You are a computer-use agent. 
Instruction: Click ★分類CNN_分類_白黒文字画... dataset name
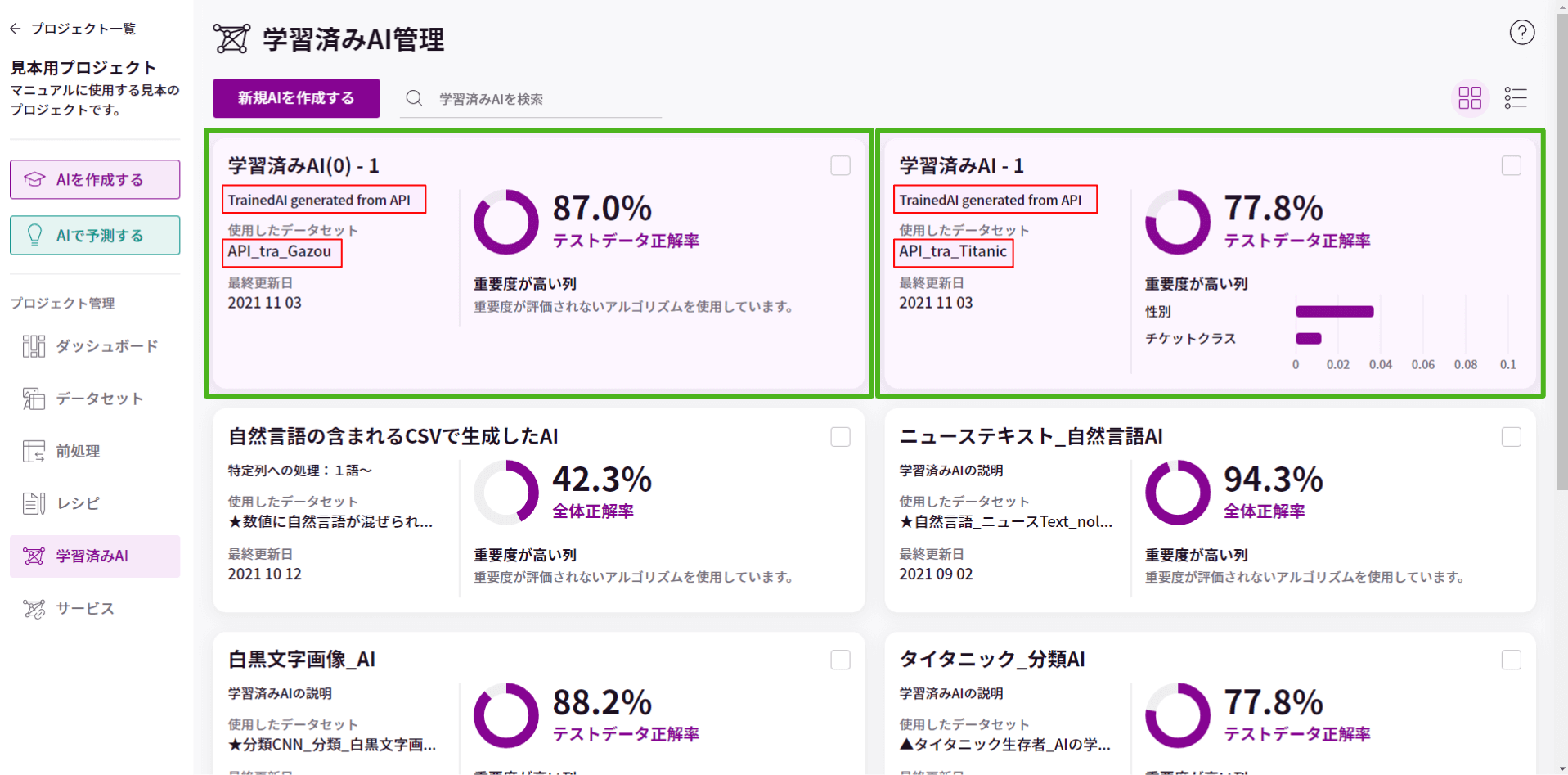332,745
